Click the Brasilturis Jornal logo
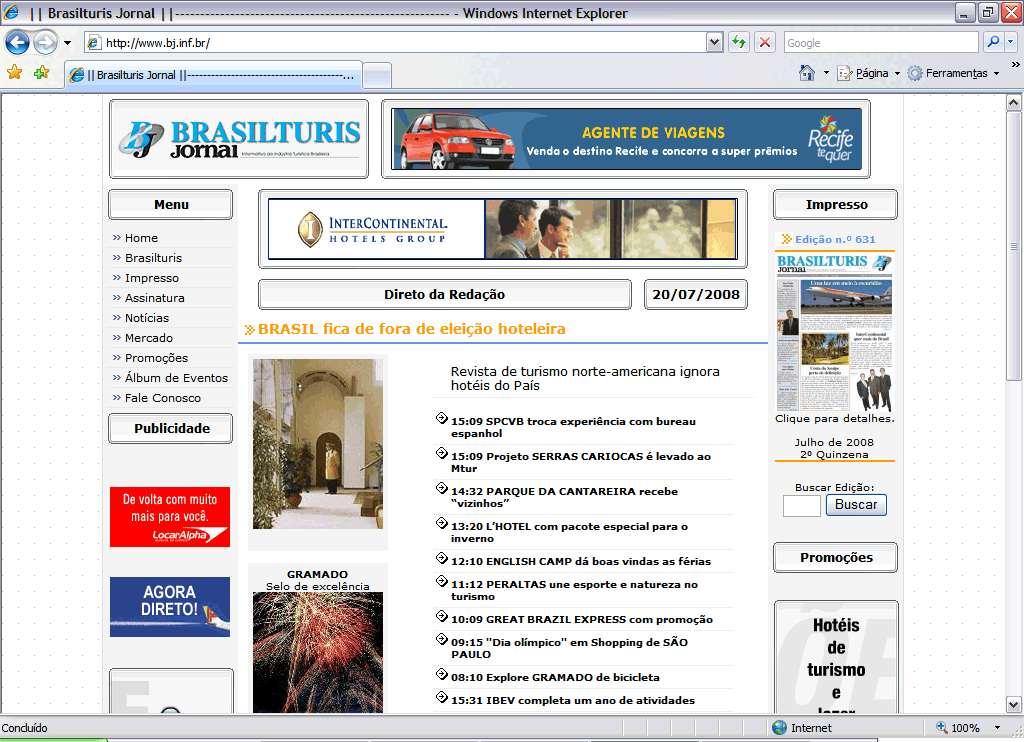Viewport: 1024px width, 742px height. click(239, 139)
